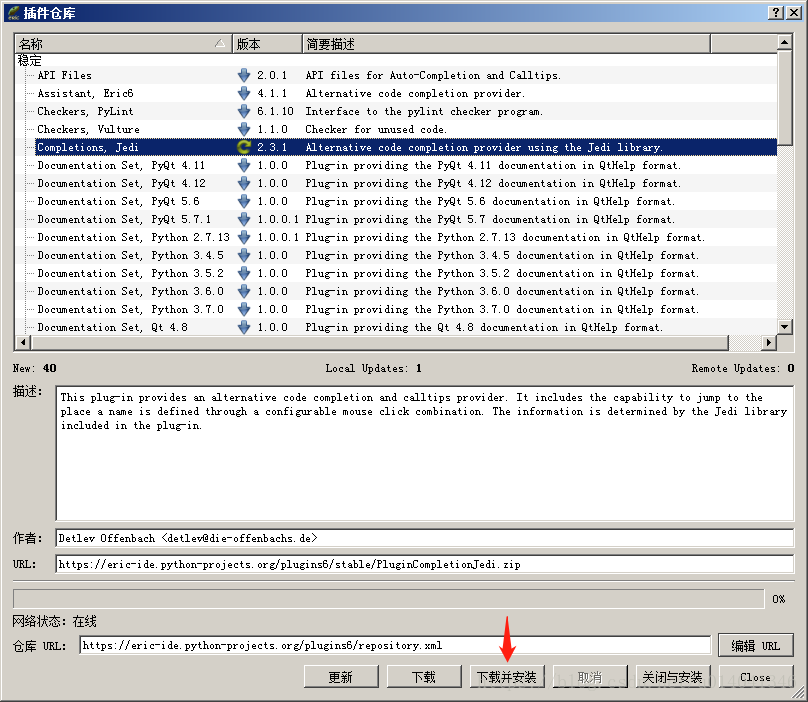Viewport: 808px width, 702px height.
Task: Sort plugins by the 名称 column header
Action: tap(123, 44)
